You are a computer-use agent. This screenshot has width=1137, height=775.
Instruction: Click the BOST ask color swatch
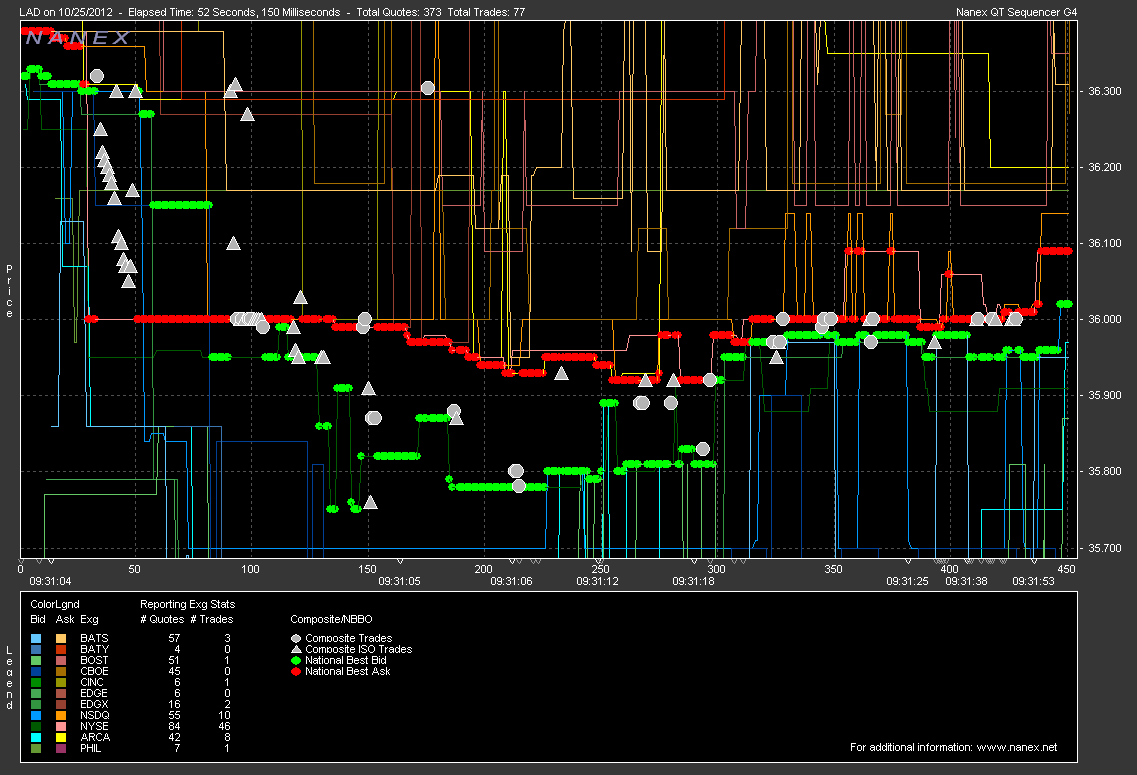tap(61, 660)
